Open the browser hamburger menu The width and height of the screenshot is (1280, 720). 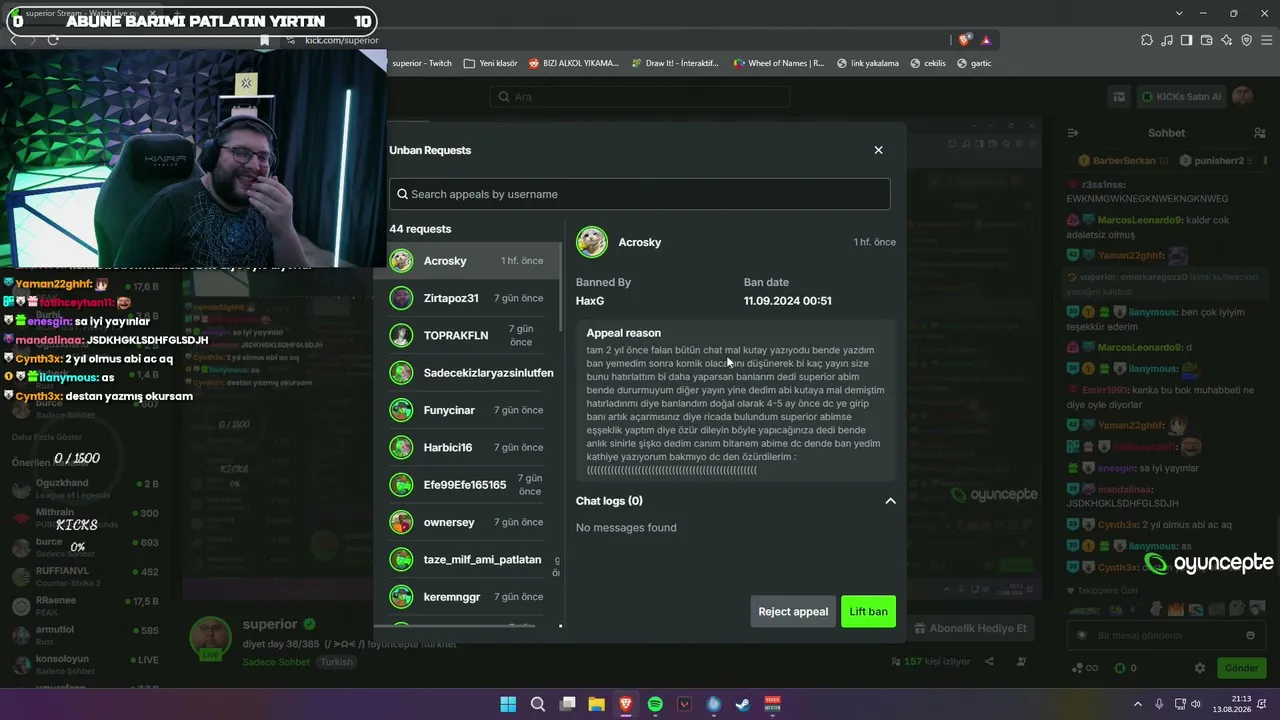[x=1267, y=40]
